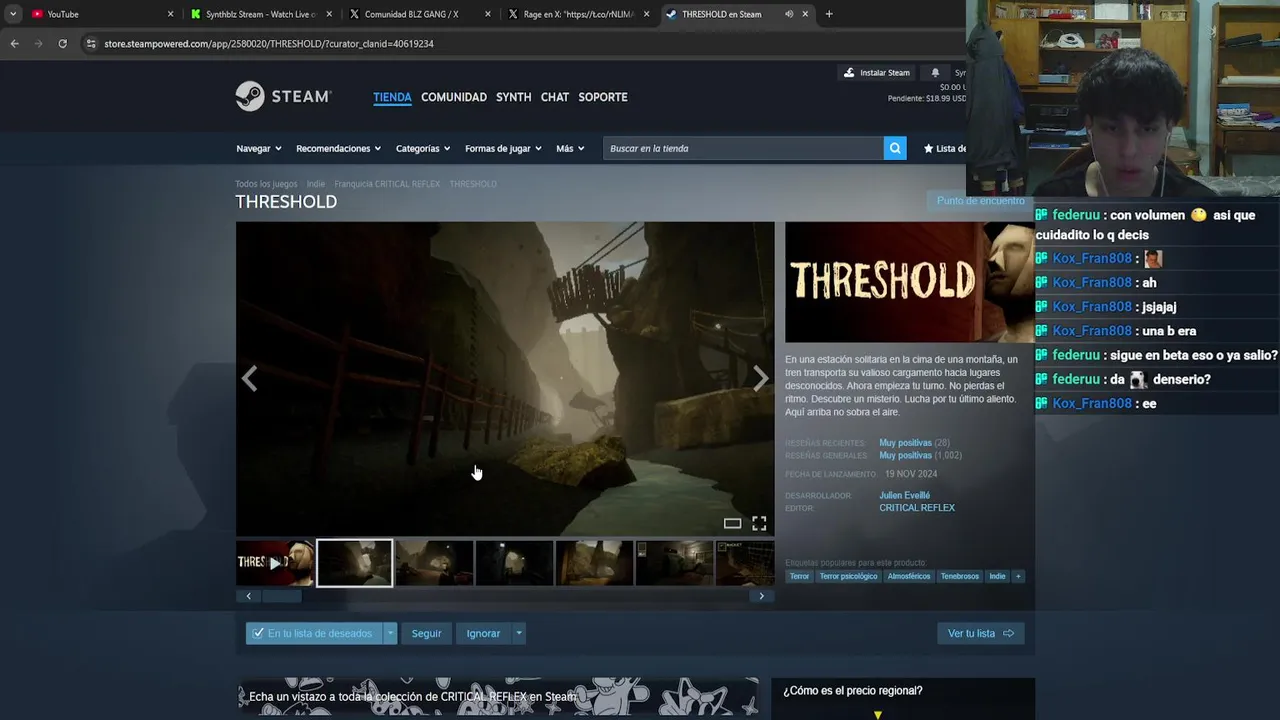Screen dimensions: 1280x720
Task: Open the Formas de jugar dropdown
Action: (503, 148)
